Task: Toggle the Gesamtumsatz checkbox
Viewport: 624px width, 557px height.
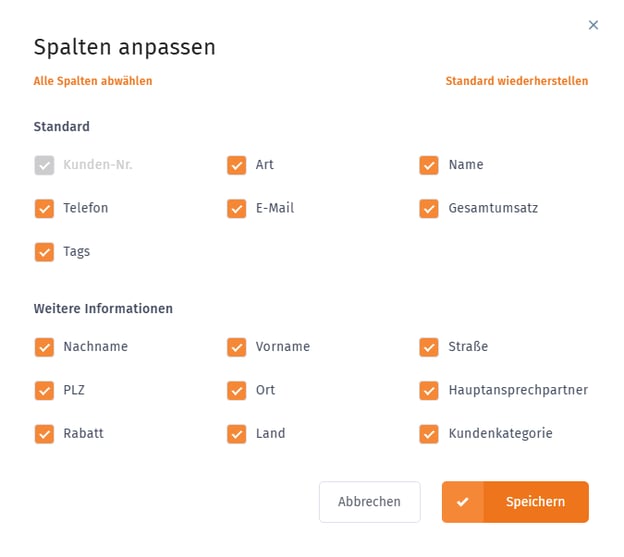Action: (429, 209)
